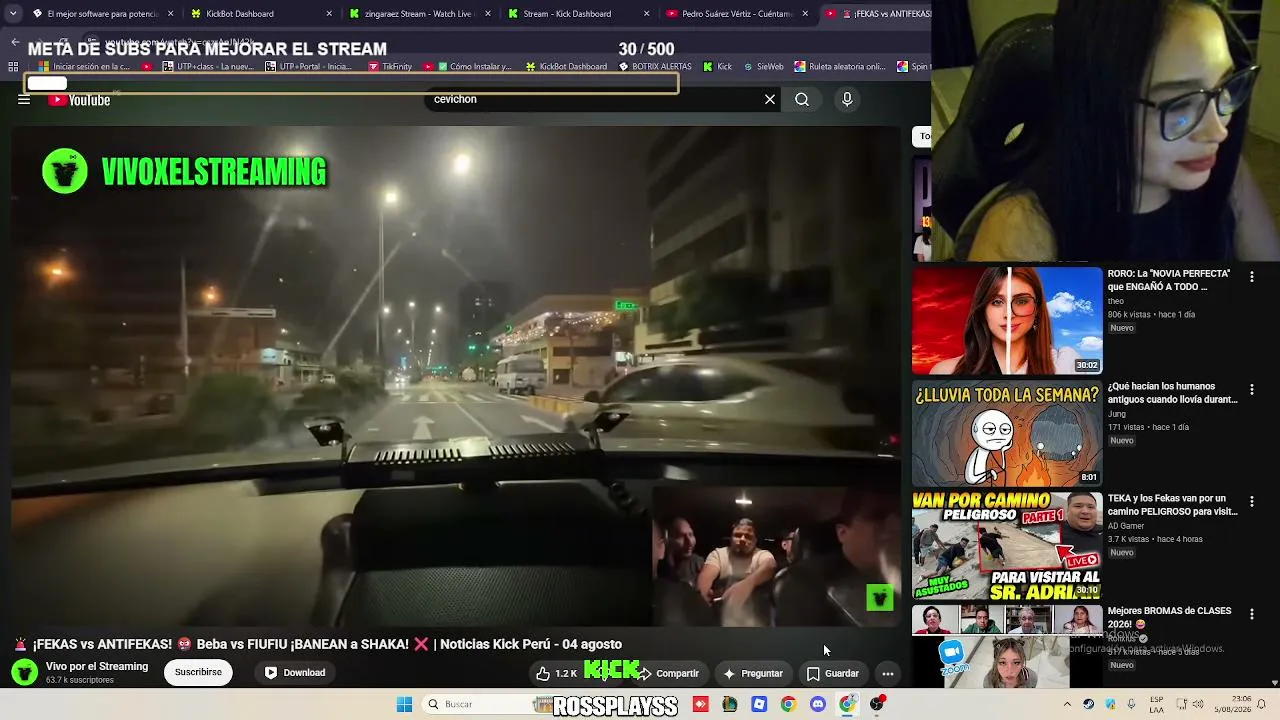Viewport: 1280px width, 720px height.
Task: Open the ESP LAA language switcher
Action: coord(1157,704)
